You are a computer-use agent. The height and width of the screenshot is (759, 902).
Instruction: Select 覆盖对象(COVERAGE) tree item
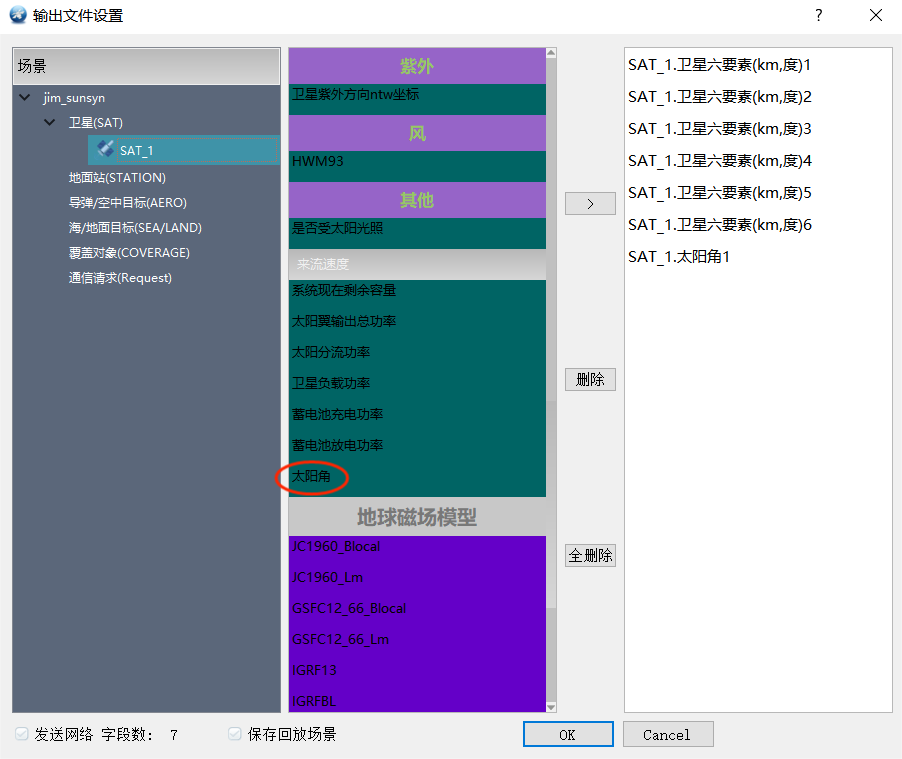click(x=129, y=253)
